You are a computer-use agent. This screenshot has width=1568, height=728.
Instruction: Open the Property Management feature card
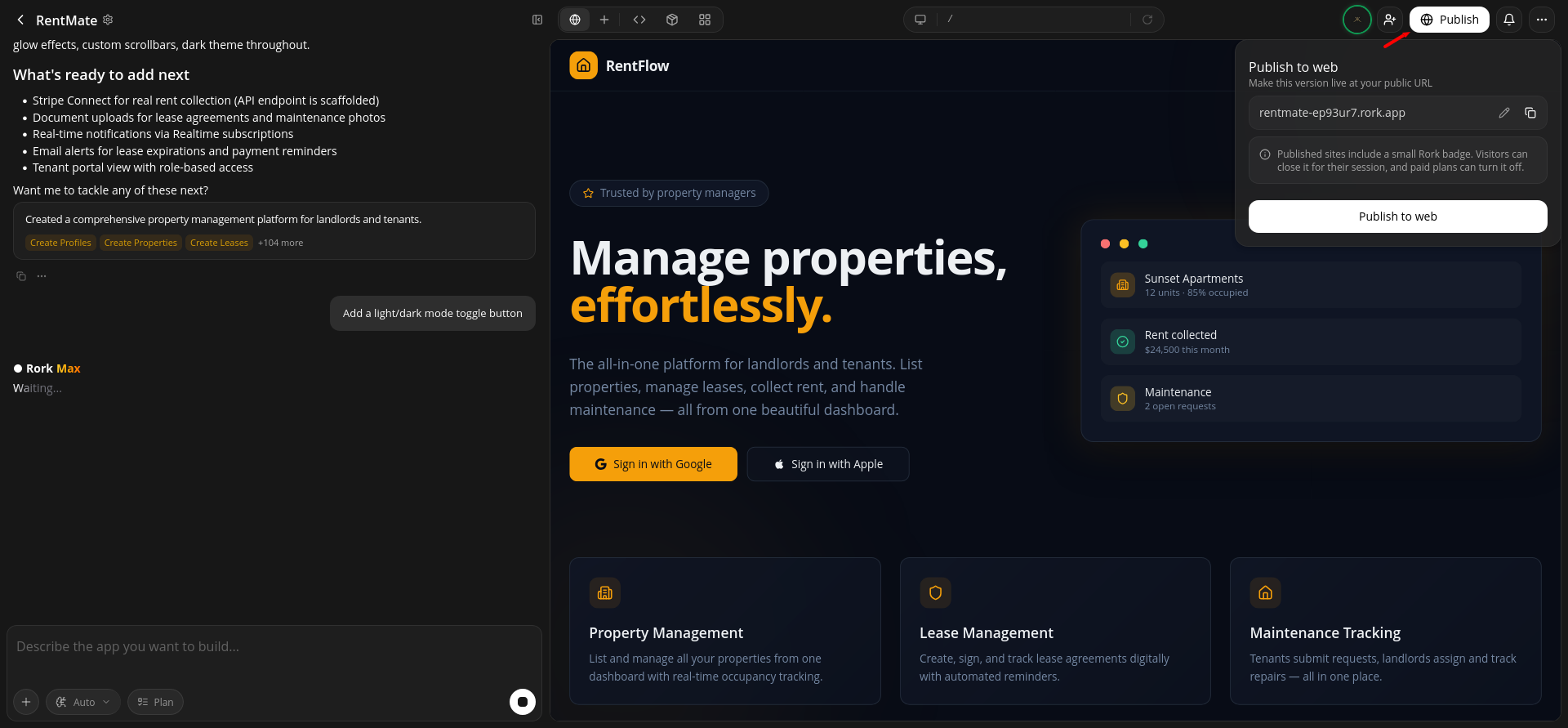tap(725, 631)
